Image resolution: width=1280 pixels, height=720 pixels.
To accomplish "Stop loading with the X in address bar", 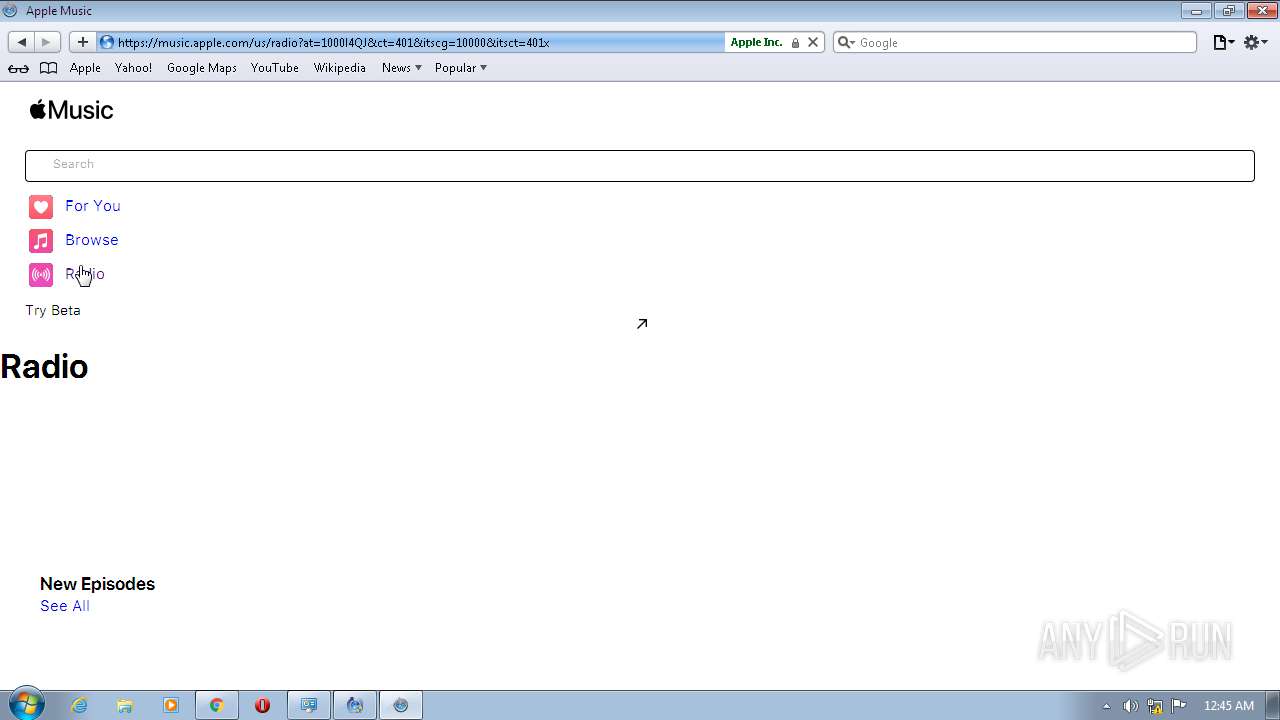I will click(813, 42).
